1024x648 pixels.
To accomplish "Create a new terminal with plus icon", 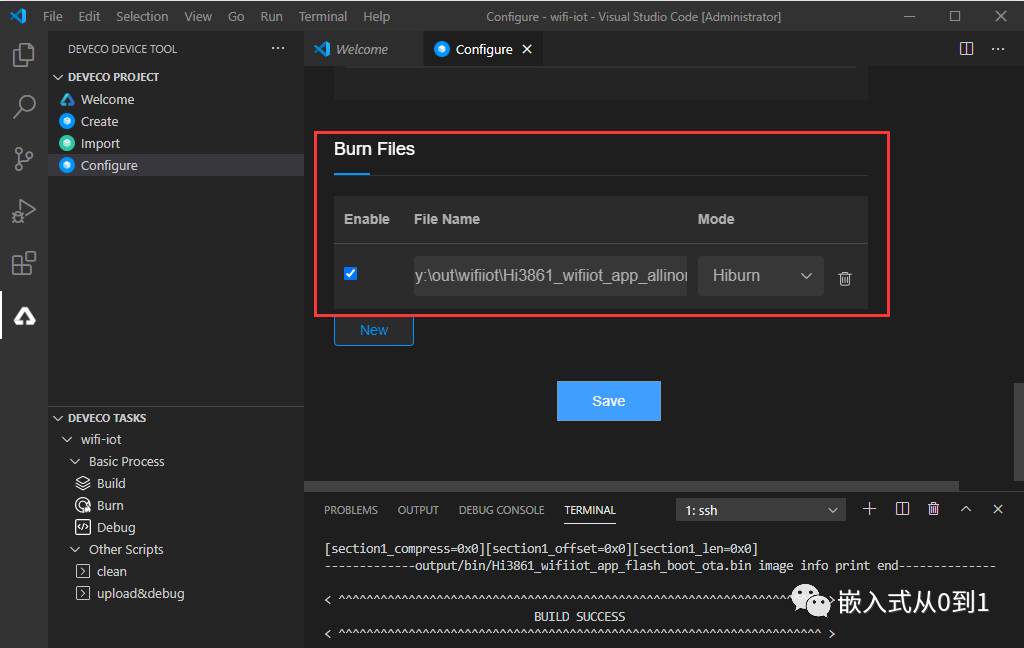I will click(x=869, y=509).
